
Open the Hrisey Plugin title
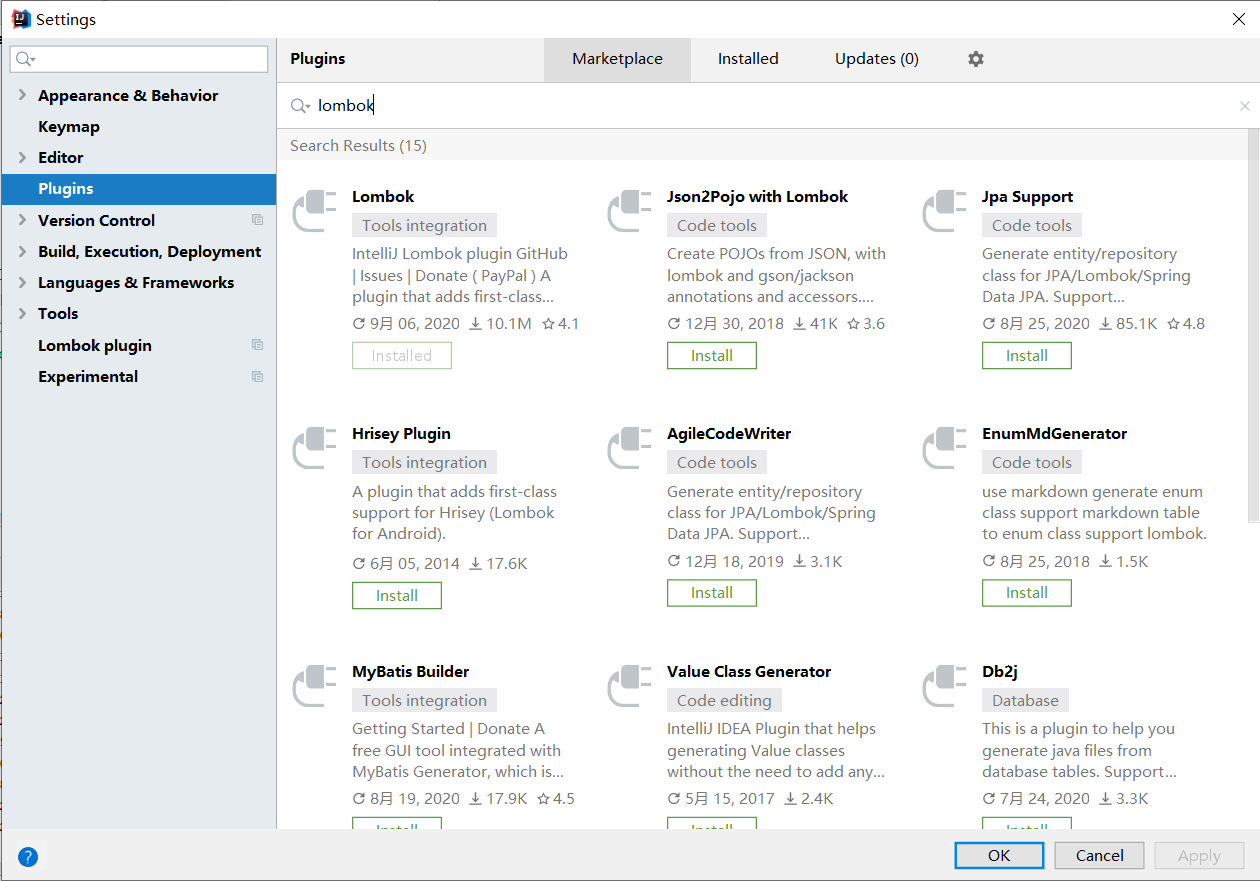pos(401,434)
